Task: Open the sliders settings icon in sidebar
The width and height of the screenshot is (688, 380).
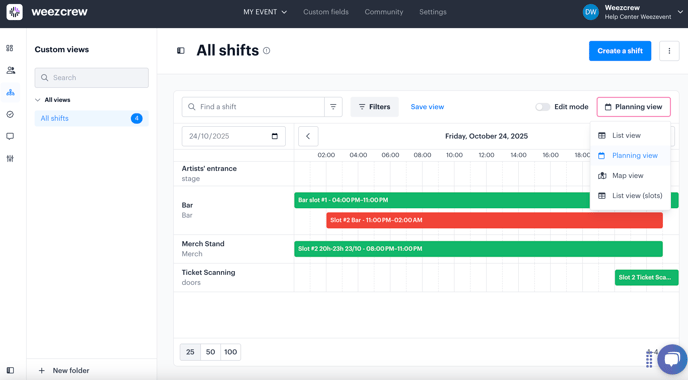Action: click(10, 158)
